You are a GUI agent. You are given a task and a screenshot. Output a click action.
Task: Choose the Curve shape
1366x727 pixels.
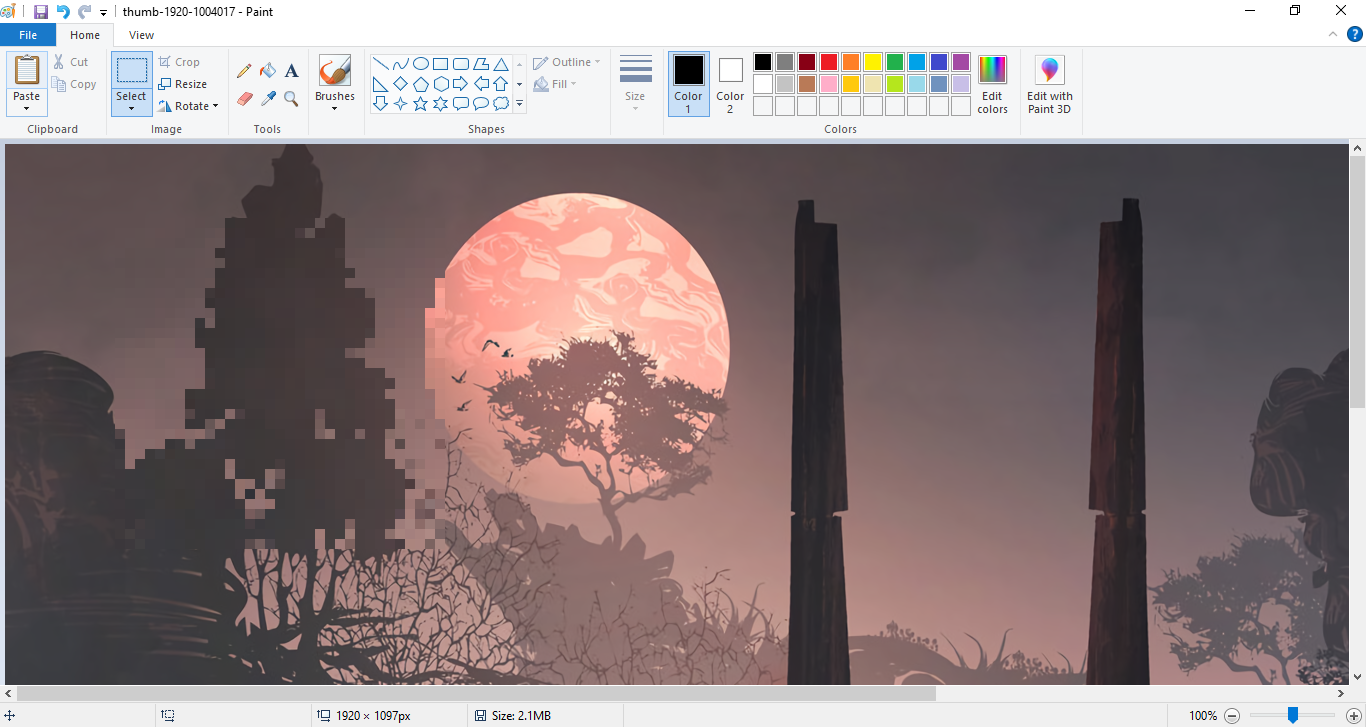pyautogui.click(x=401, y=64)
